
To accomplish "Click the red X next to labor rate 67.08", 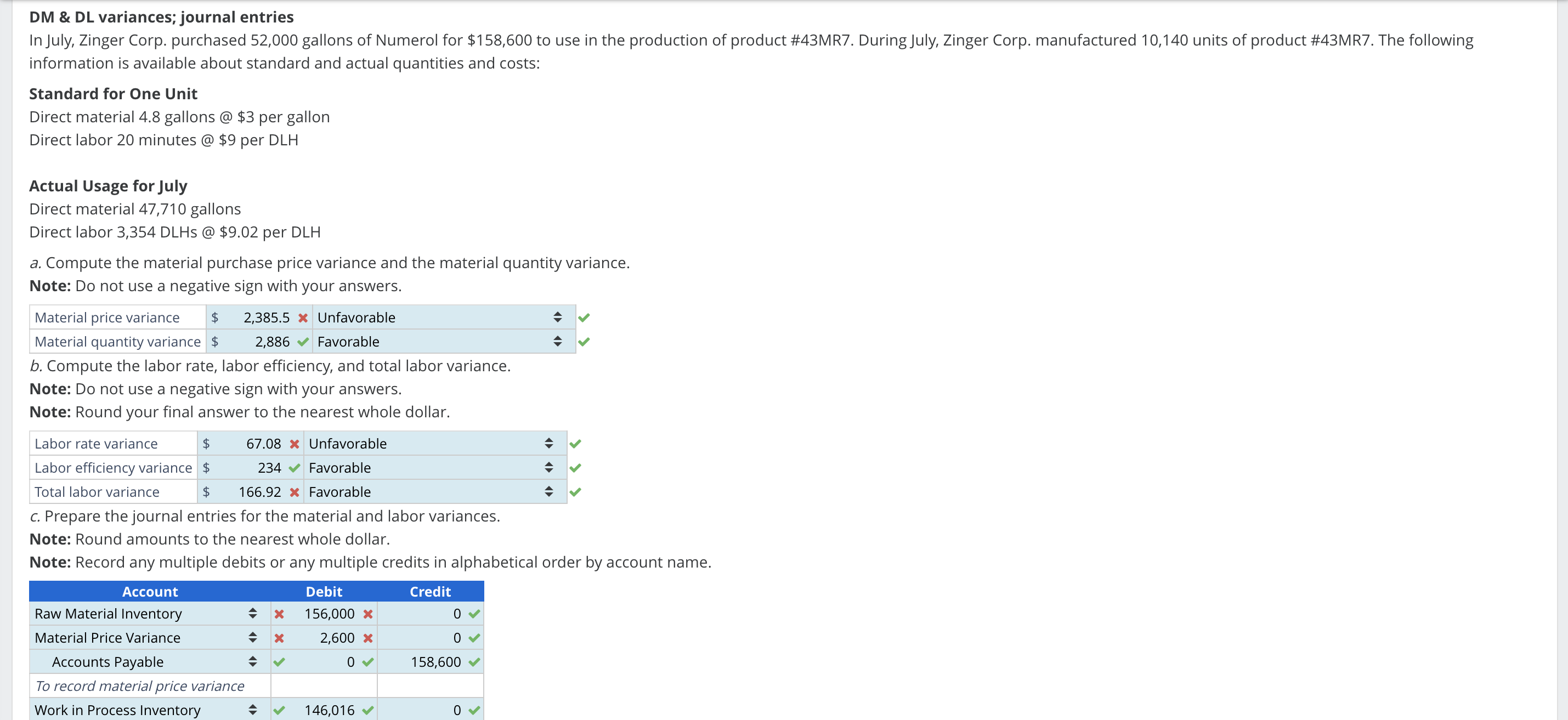I will 294,444.
